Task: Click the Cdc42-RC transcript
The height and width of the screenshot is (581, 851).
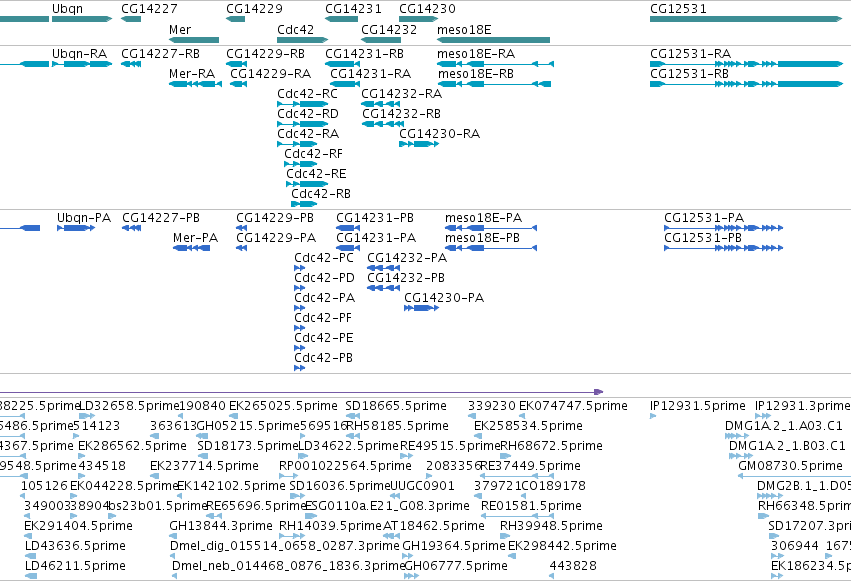Action: 302,104
